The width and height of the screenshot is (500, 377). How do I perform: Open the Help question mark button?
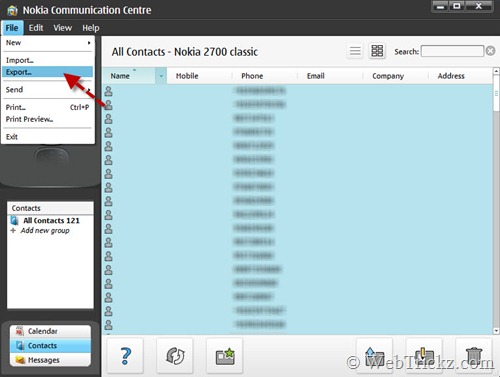(x=125, y=355)
